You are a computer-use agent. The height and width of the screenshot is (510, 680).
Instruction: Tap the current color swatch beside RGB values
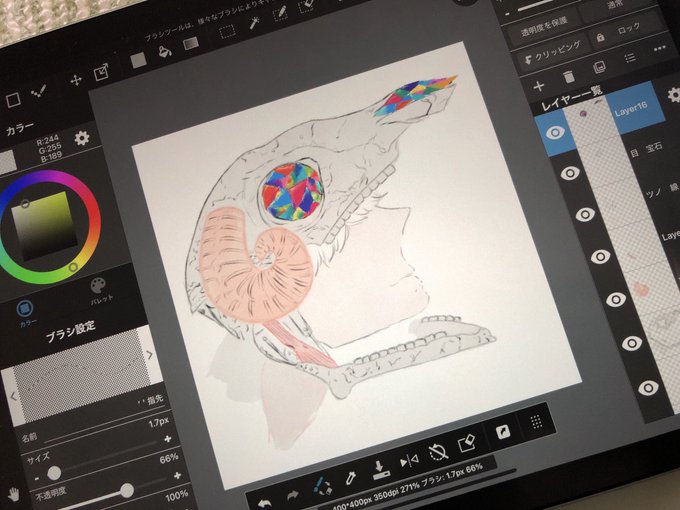[7, 163]
